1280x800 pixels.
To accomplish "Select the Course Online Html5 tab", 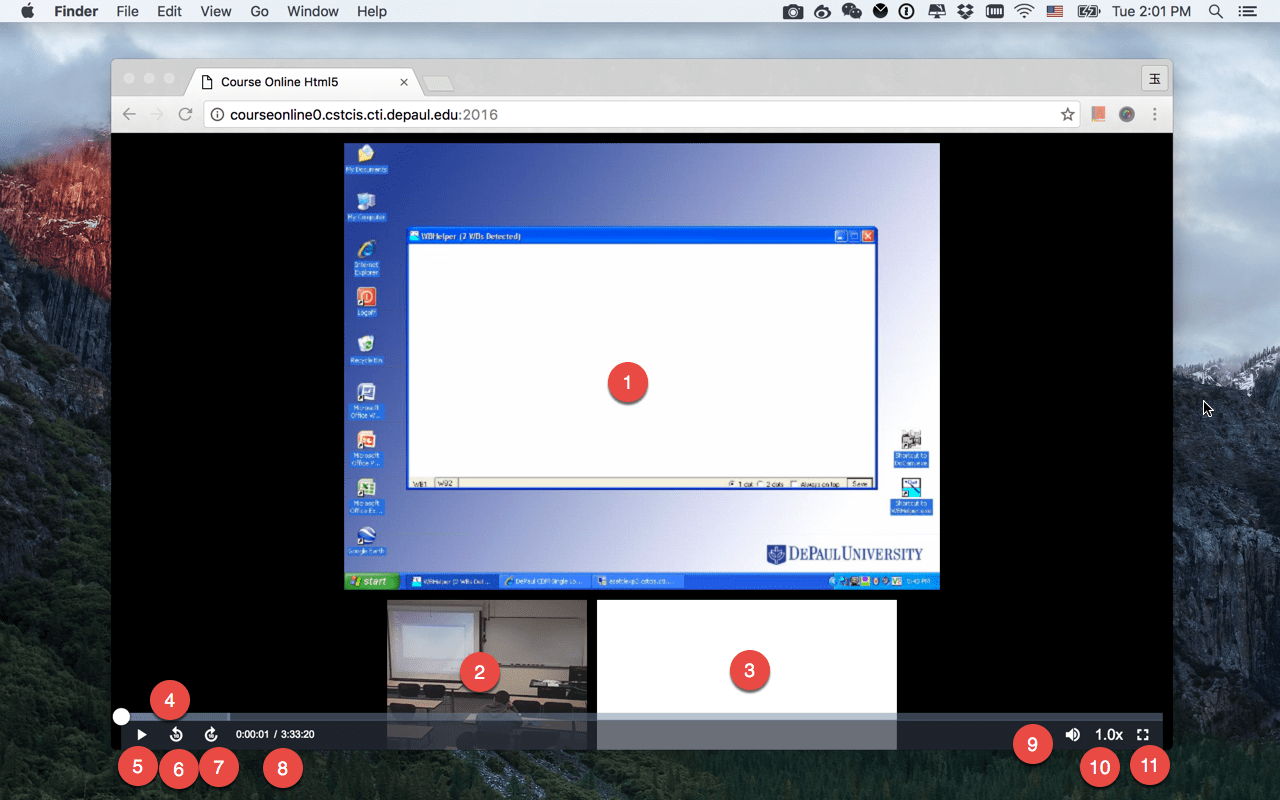I will (304, 82).
